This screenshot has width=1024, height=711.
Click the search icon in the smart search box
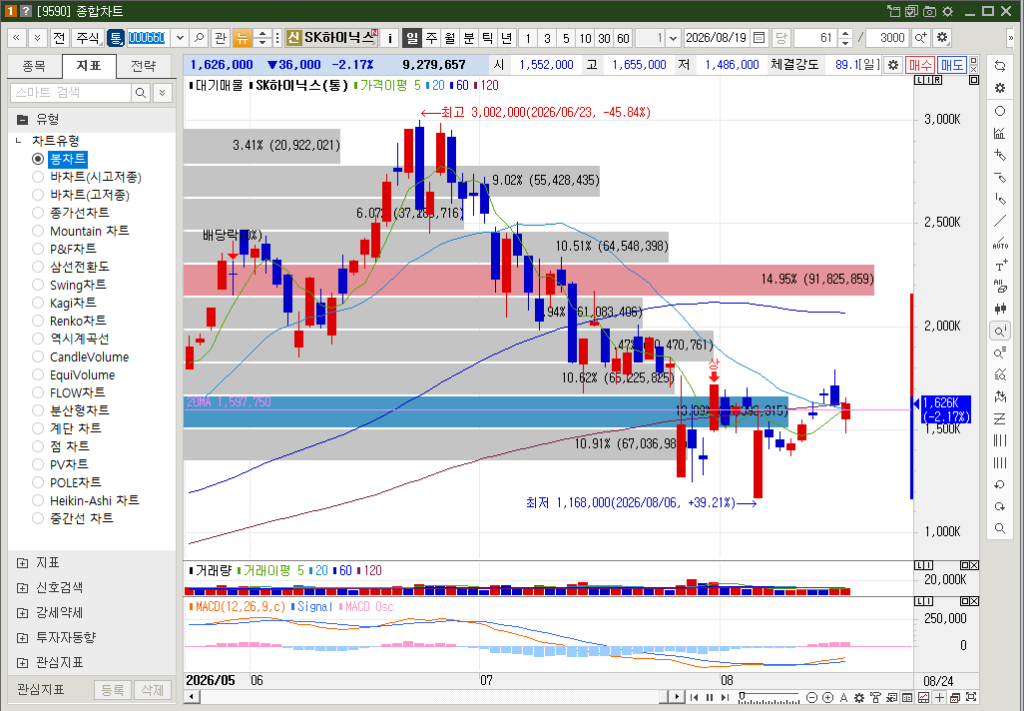[x=140, y=93]
